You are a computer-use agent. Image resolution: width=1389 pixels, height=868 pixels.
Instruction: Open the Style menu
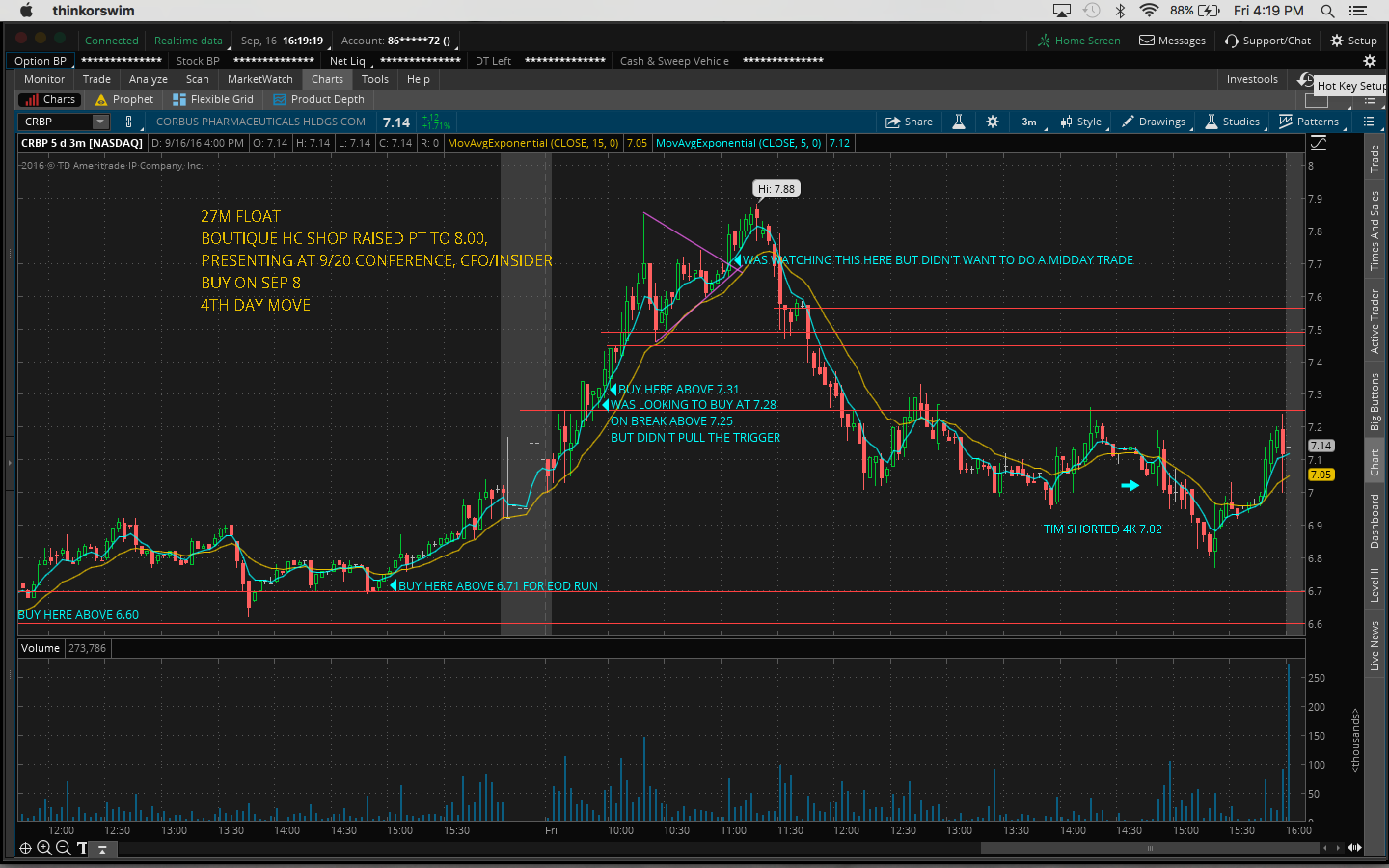click(x=1080, y=122)
